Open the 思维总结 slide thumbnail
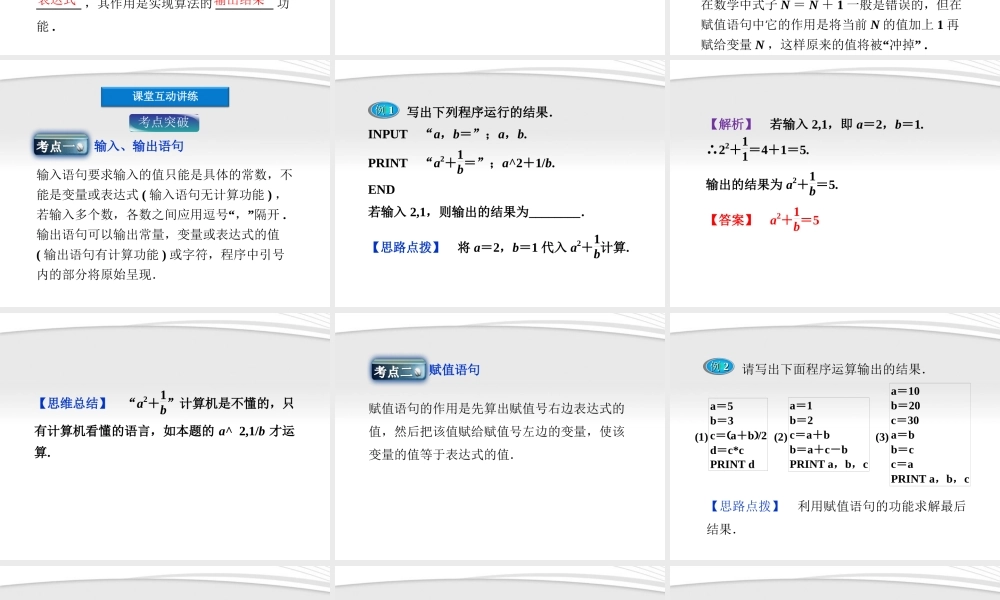The height and width of the screenshot is (600, 1000). pos(165,436)
